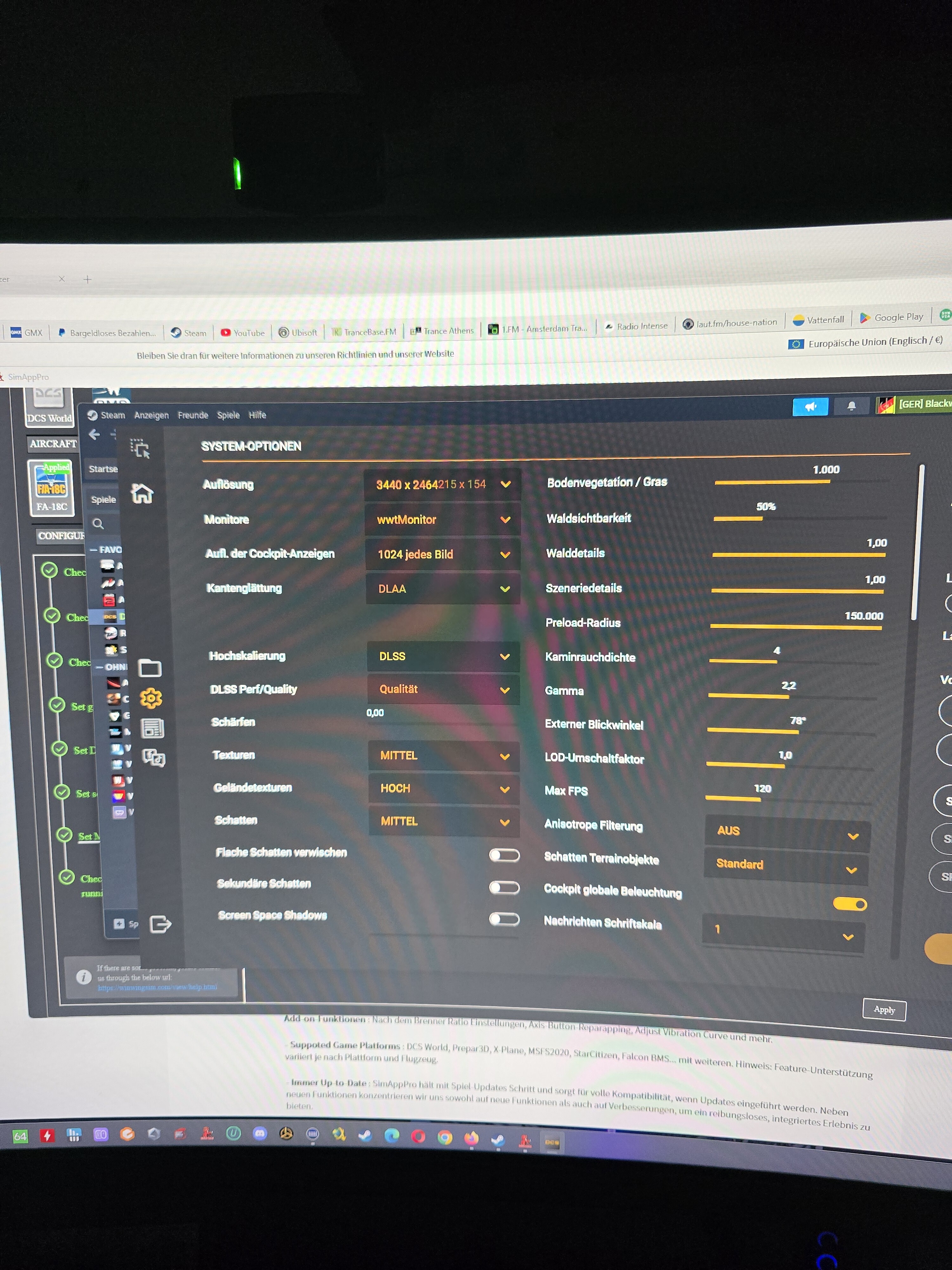Click the green 64 taskbar icon
This screenshot has height=1270, width=952.
20,1136
